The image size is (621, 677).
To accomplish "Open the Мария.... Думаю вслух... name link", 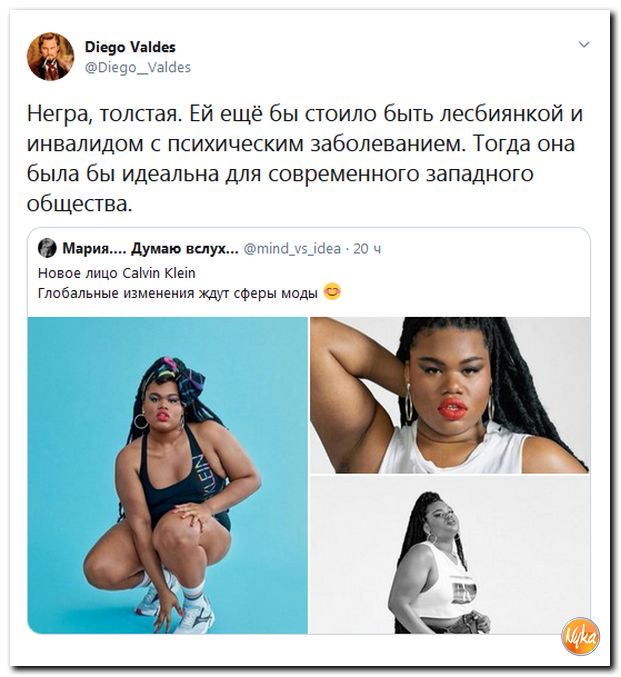I will click(x=150, y=248).
